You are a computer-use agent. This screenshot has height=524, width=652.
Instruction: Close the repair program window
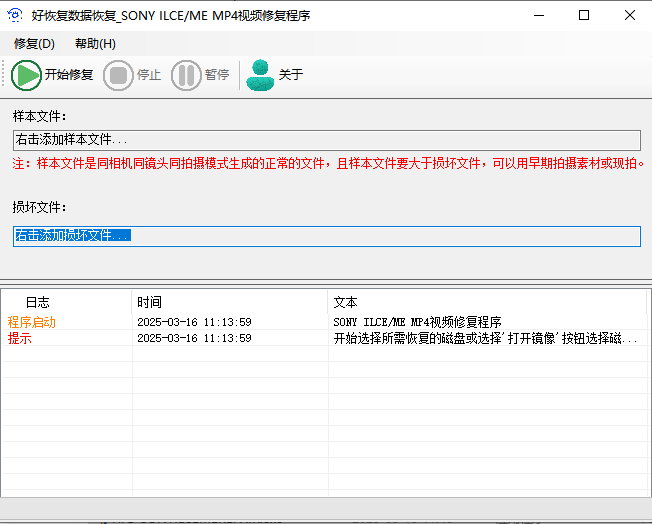[630, 15]
